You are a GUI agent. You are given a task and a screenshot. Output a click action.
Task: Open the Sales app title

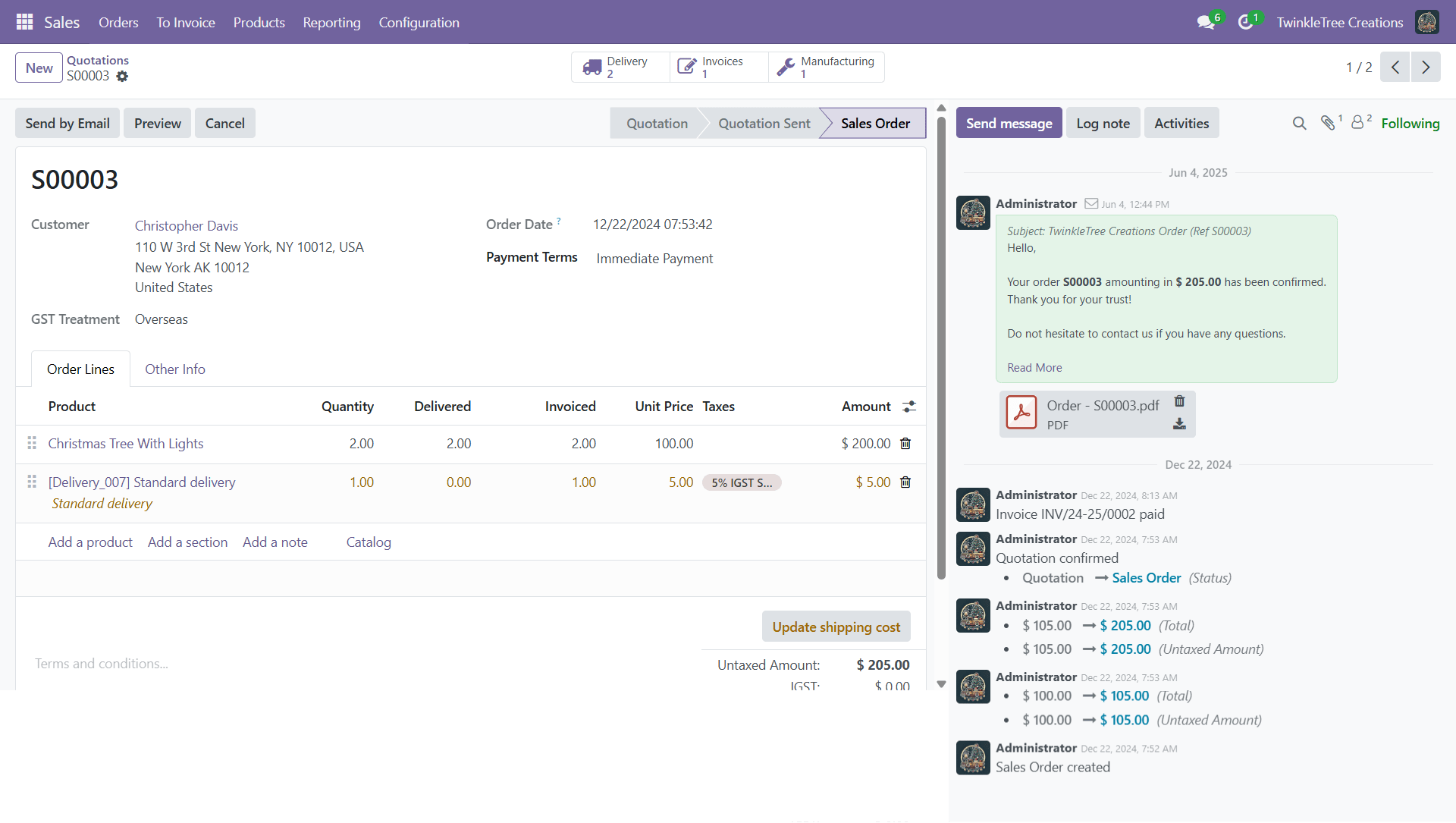click(x=61, y=23)
